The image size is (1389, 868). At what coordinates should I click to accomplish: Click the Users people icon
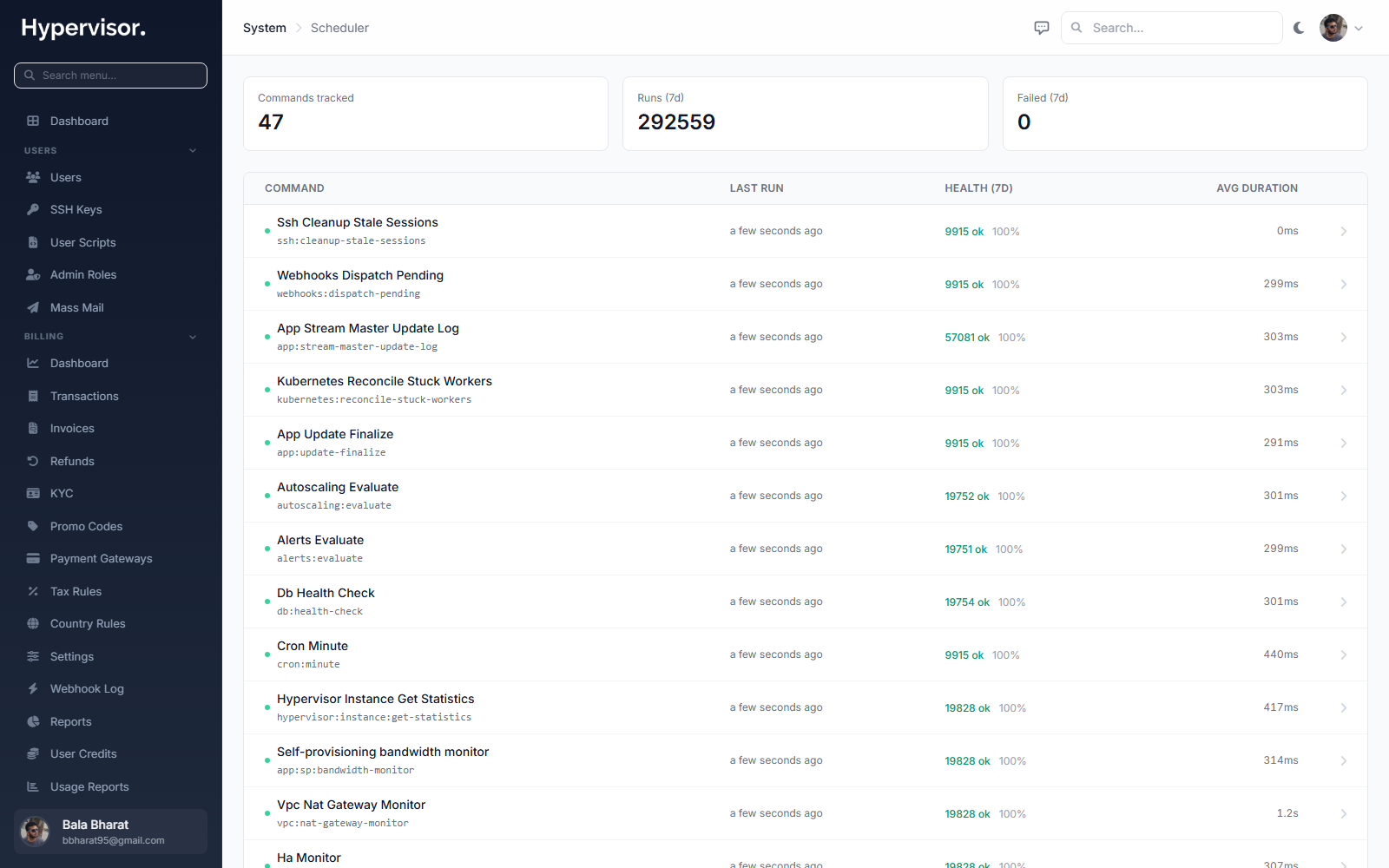click(x=33, y=177)
